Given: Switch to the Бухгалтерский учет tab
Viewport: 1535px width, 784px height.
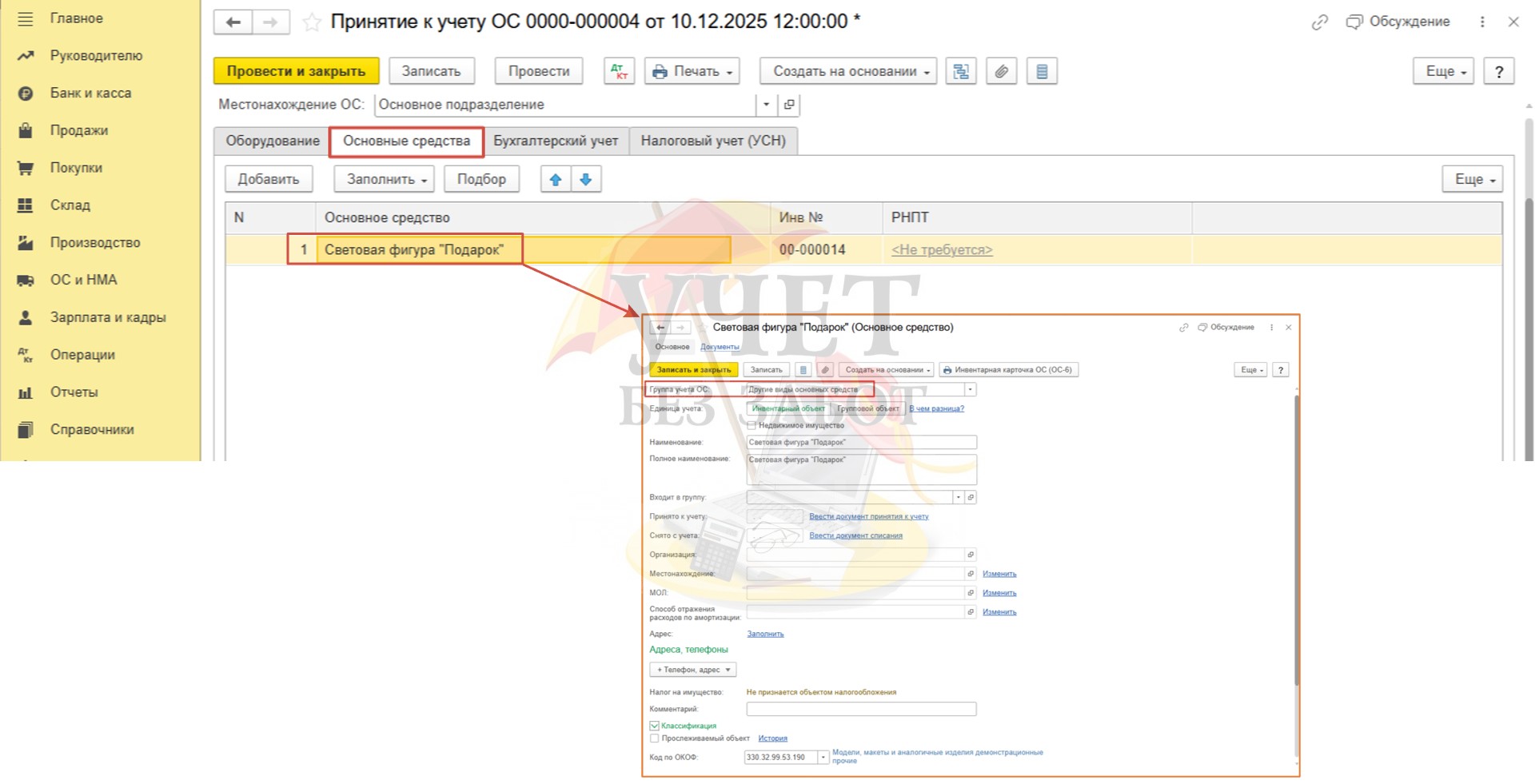Looking at the screenshot, I should [x=555, y=141].
